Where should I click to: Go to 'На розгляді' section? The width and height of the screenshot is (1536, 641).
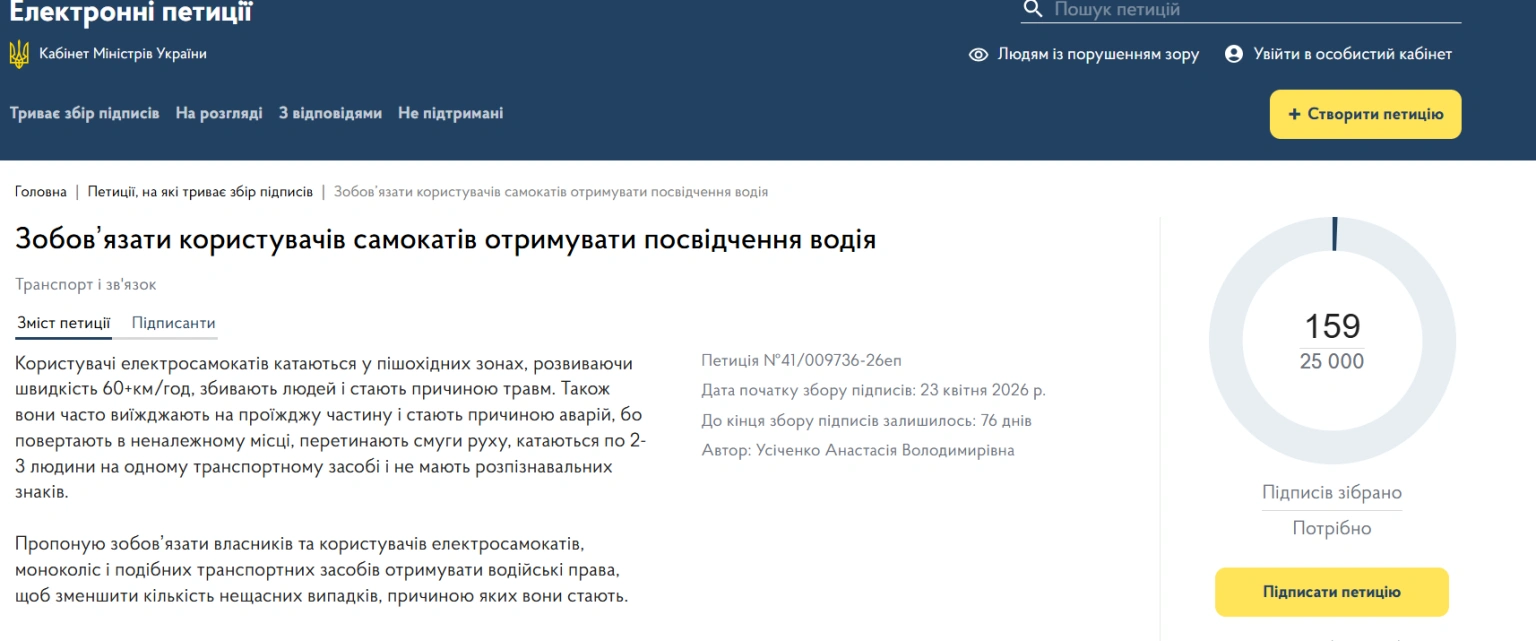(x=219, y=114)
